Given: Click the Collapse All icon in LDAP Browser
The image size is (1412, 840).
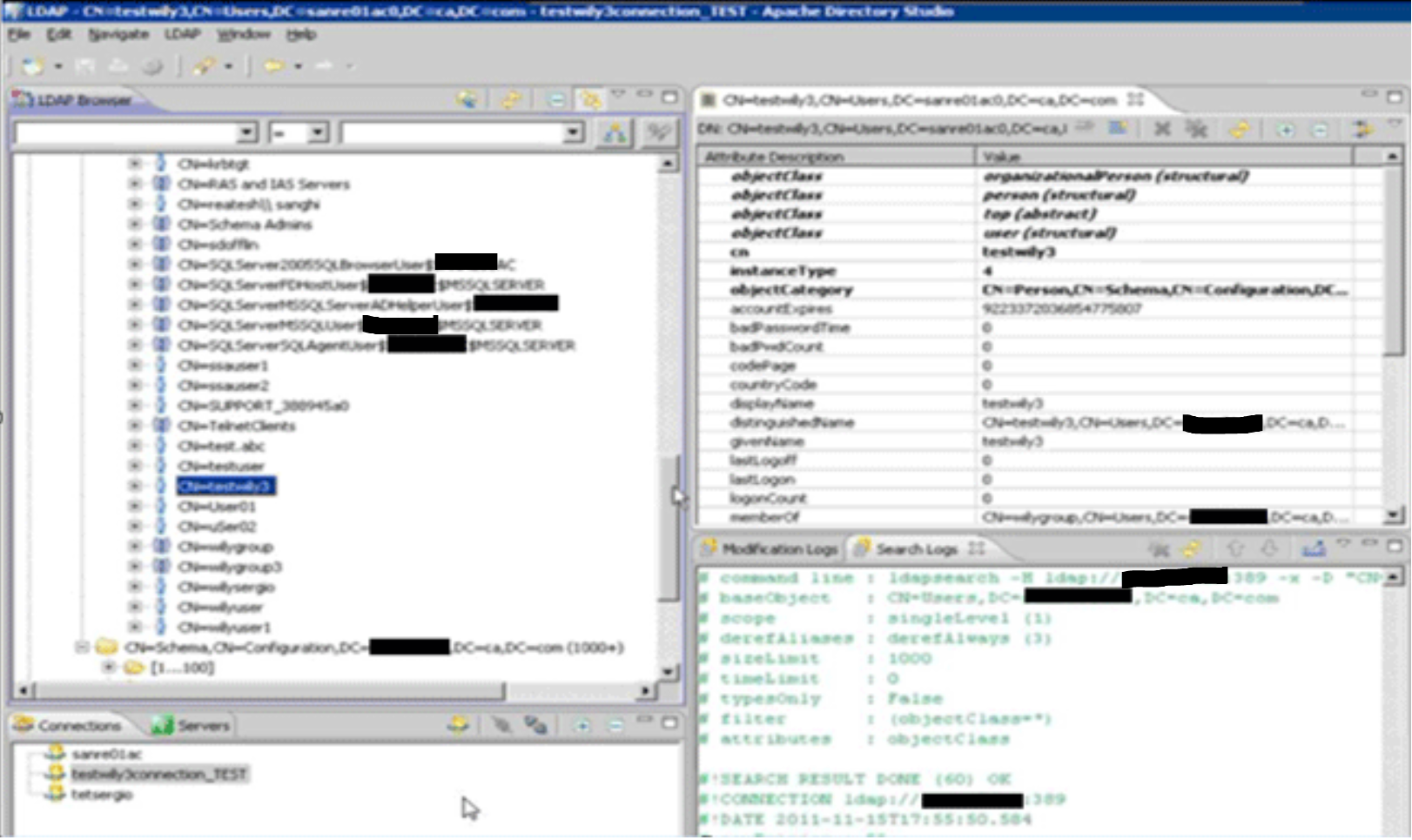Looking at the screenshot, I should coord(555,99).
